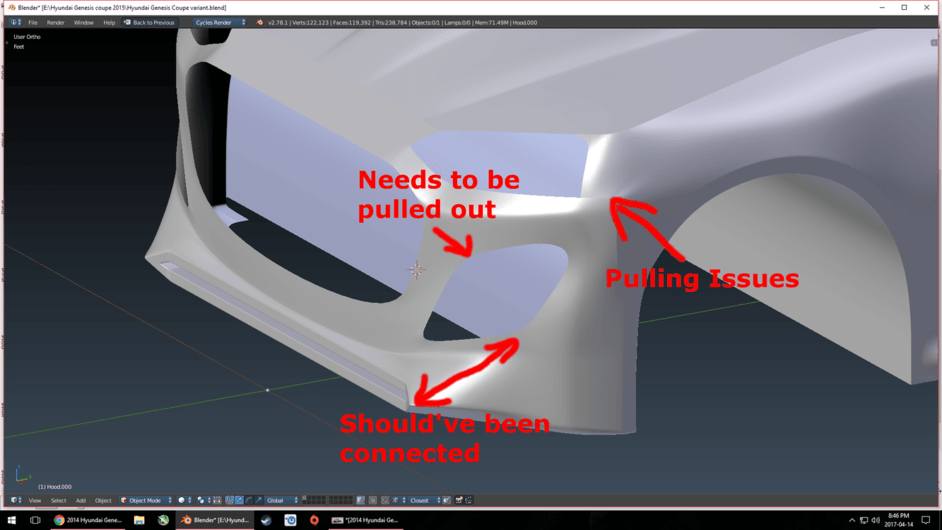Image resolution: width=942 pixels, height=530 pixels.
Task: Click the User Ortho view label
Action: pyautogui.click(x=27, y=37)
